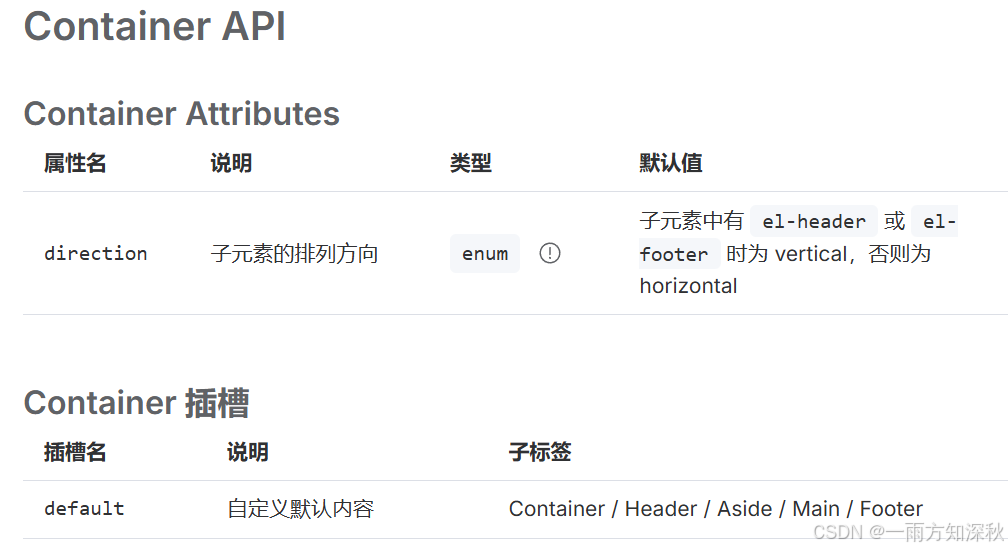Click the 插槽名 column header
1008x550 pixels.
click(75, 452)
